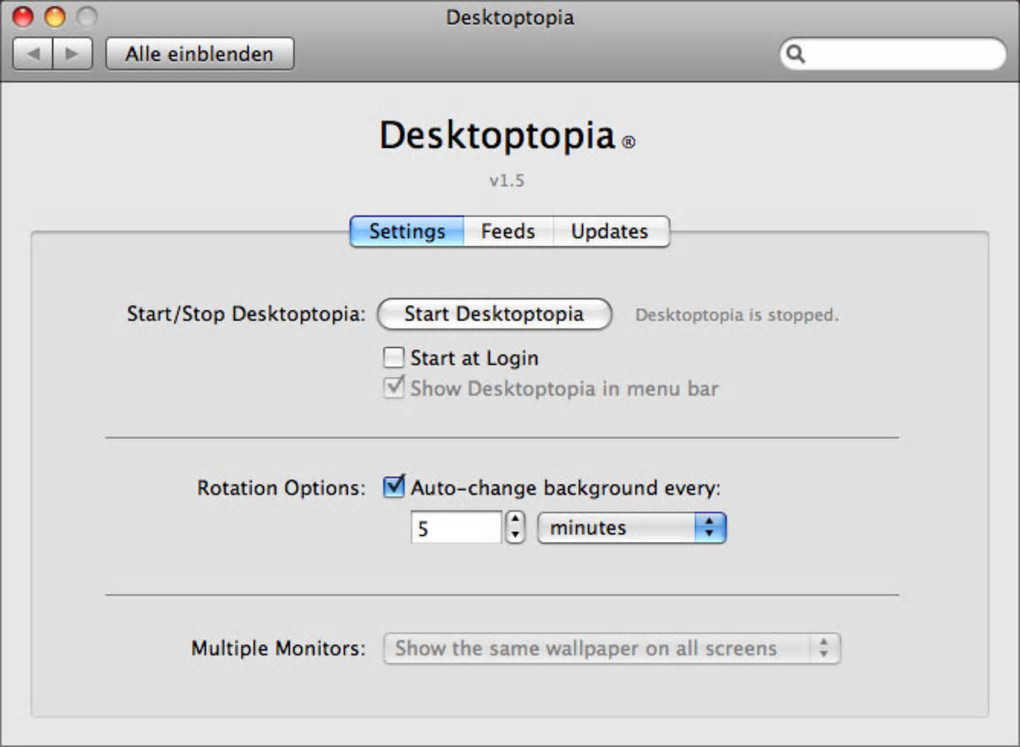Decrease the interval with the stepper down arrow
This screenshot has width=1020, height=747.
(x=515, y=536)
